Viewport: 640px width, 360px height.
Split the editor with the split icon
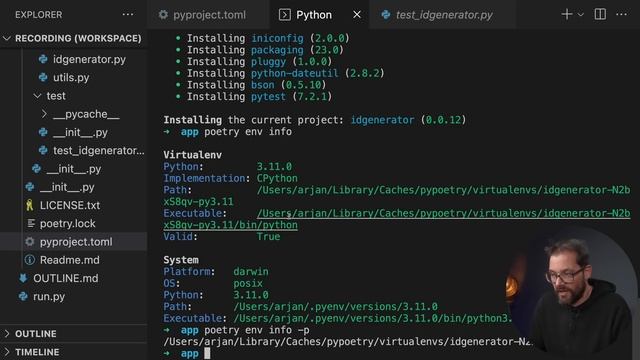(x=600, y=14)
